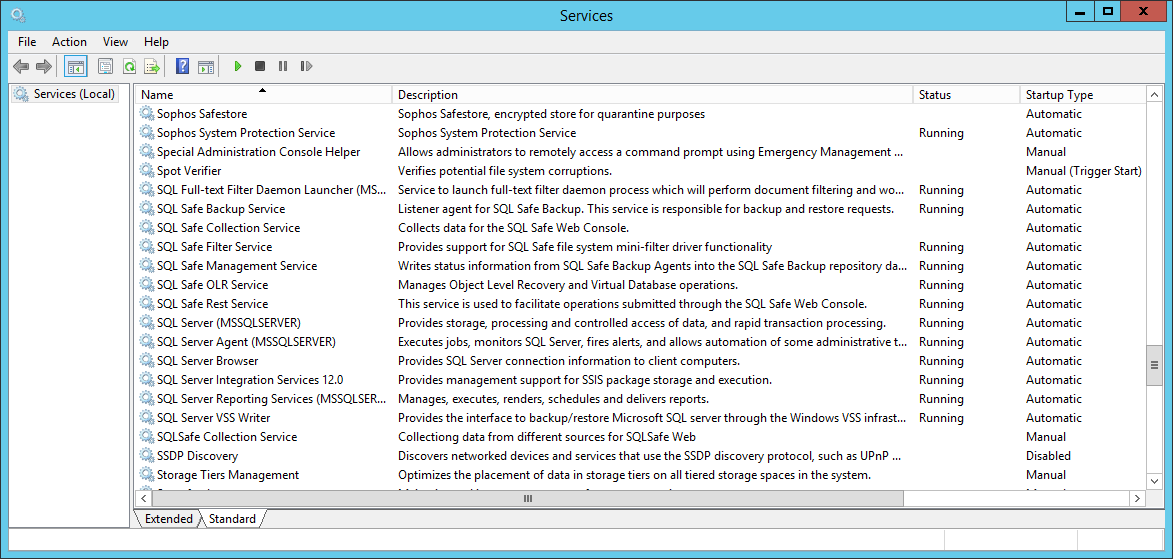Click the Export List toolbar icon
The height and width of the screenshot is (559, 1173).
click(153, 67)
